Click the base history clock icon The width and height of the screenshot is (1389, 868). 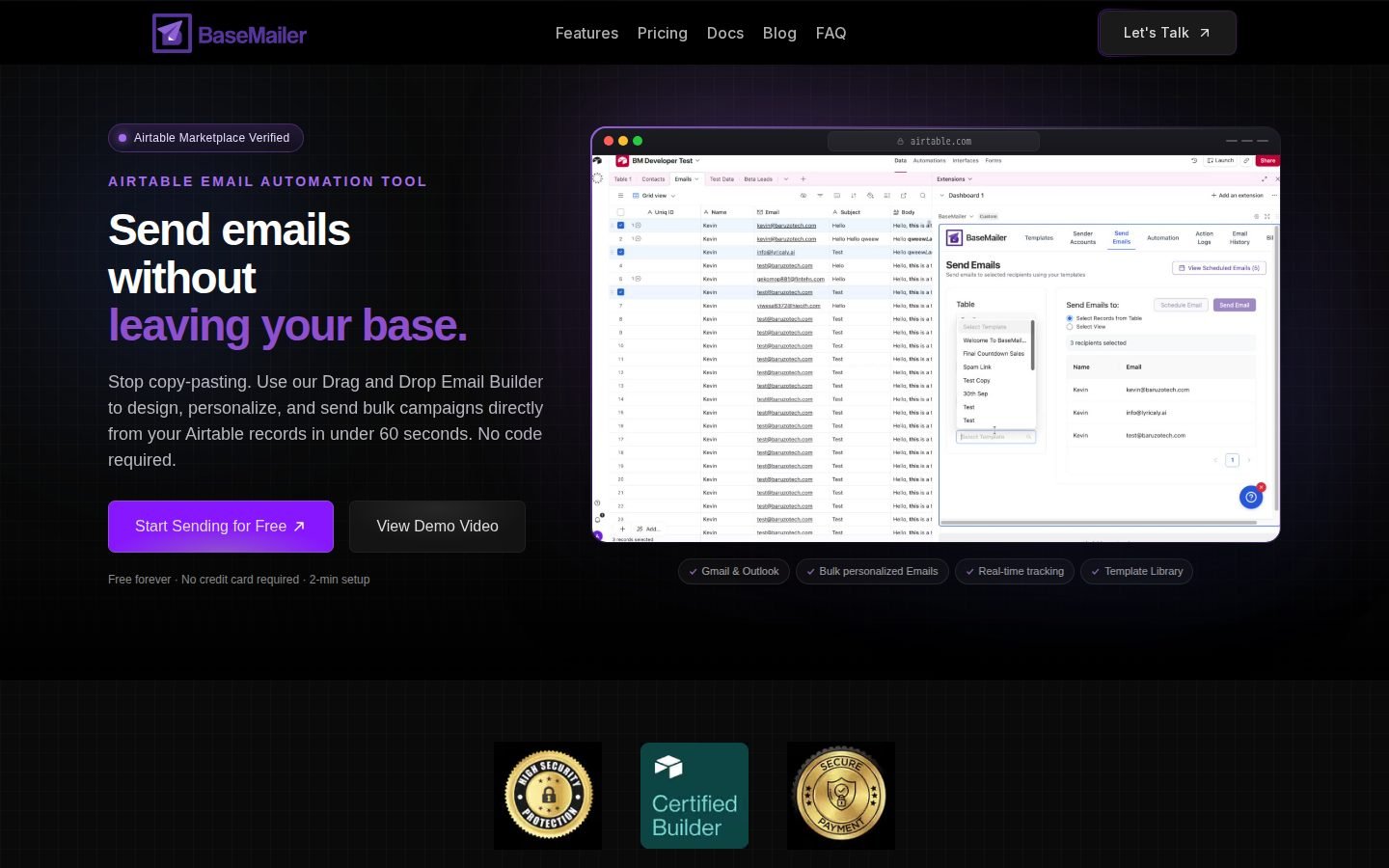[1194, 160]
